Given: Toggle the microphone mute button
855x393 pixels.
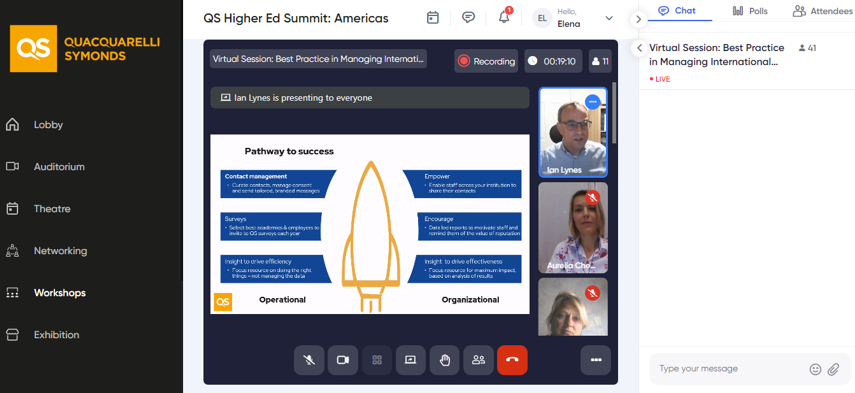Looking at the screenshot, I should 309,360.
